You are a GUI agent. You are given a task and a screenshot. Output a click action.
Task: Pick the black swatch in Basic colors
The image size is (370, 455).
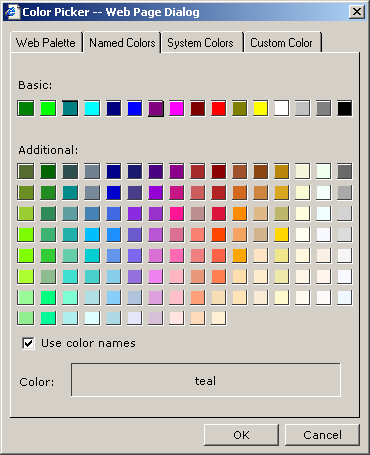[344, 109]
